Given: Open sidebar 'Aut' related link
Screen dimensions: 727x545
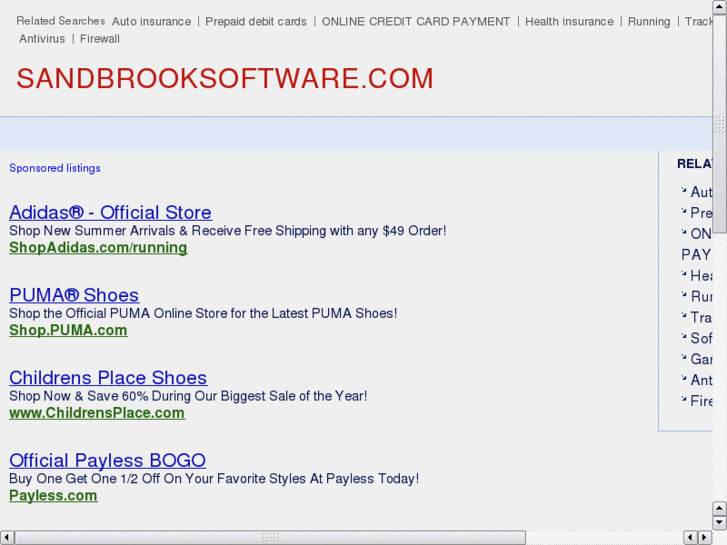Looking at the screenshot, I should (701, 192).
